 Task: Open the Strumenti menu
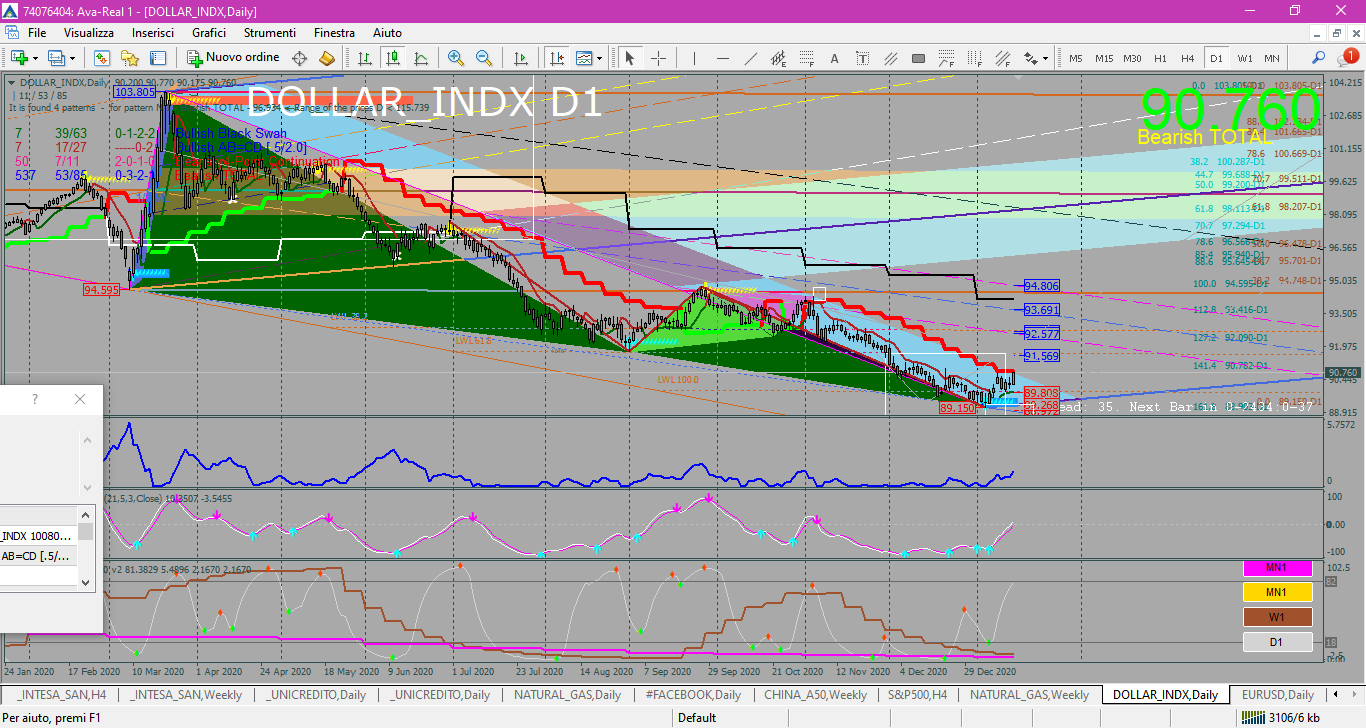269,33
